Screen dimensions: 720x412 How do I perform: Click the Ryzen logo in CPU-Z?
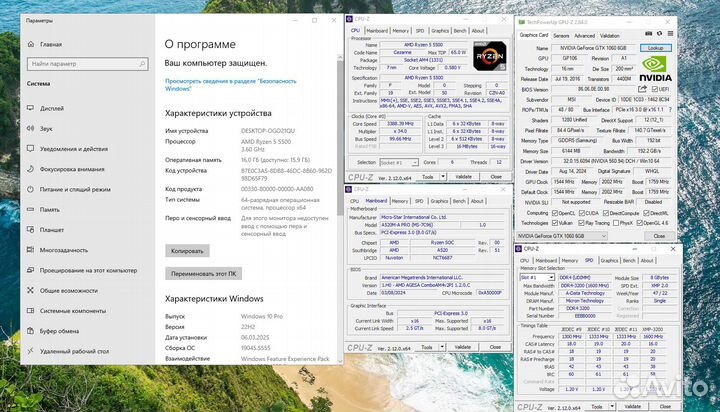coord(490,56)
